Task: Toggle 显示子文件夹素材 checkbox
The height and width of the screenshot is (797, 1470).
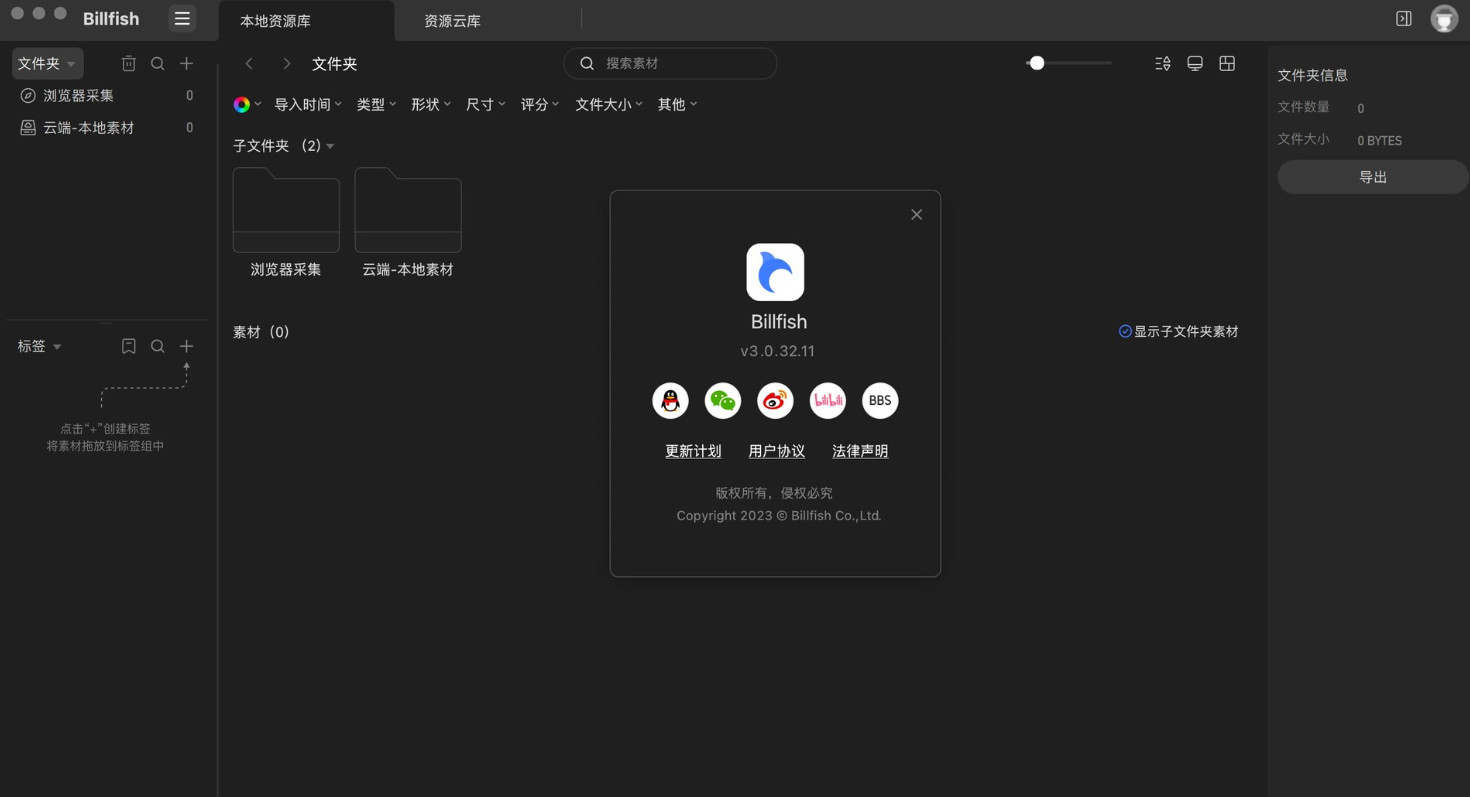Action: (1125, 331)
